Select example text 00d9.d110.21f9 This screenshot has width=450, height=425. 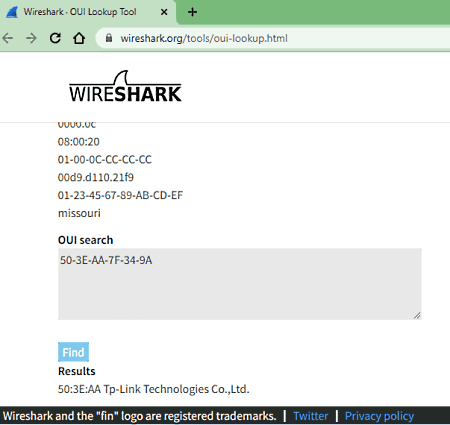(96, 177)
